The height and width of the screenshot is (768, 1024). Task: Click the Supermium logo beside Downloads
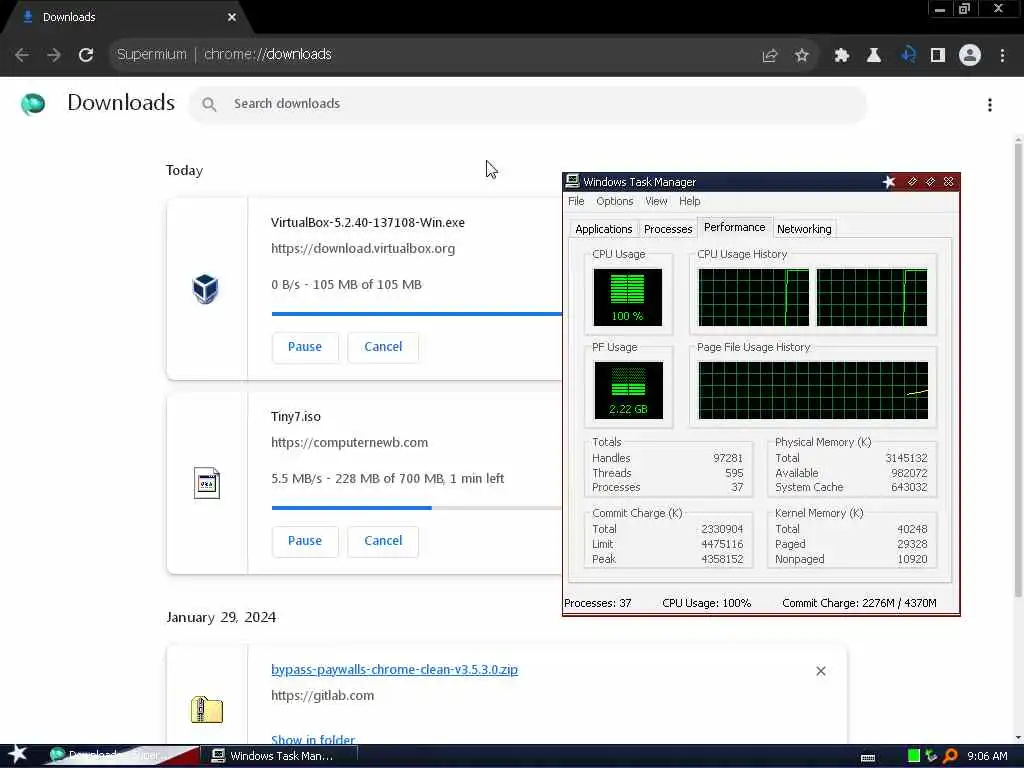pos(33,104)
